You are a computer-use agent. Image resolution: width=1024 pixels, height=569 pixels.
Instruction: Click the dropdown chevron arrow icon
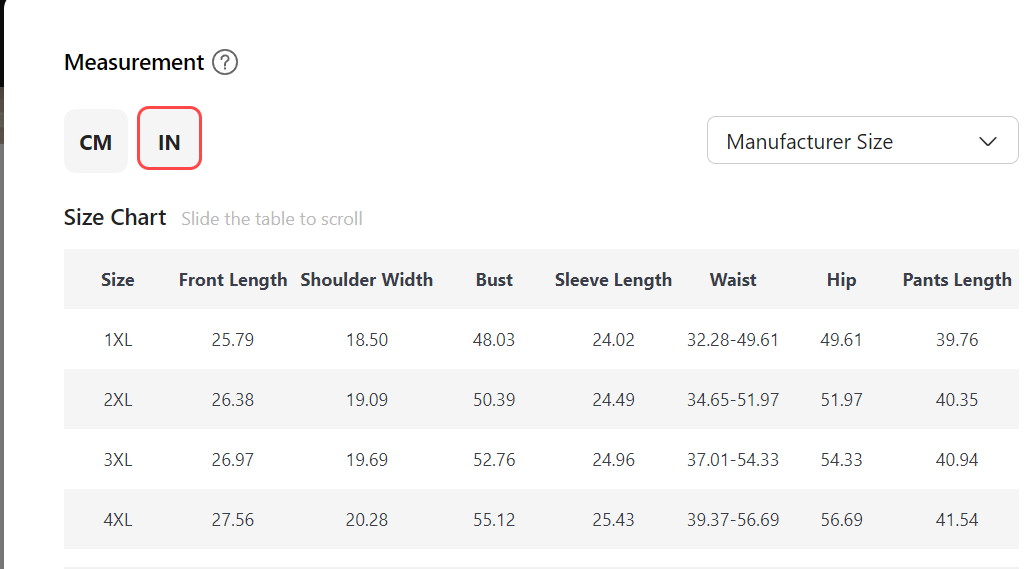(987, 141)
